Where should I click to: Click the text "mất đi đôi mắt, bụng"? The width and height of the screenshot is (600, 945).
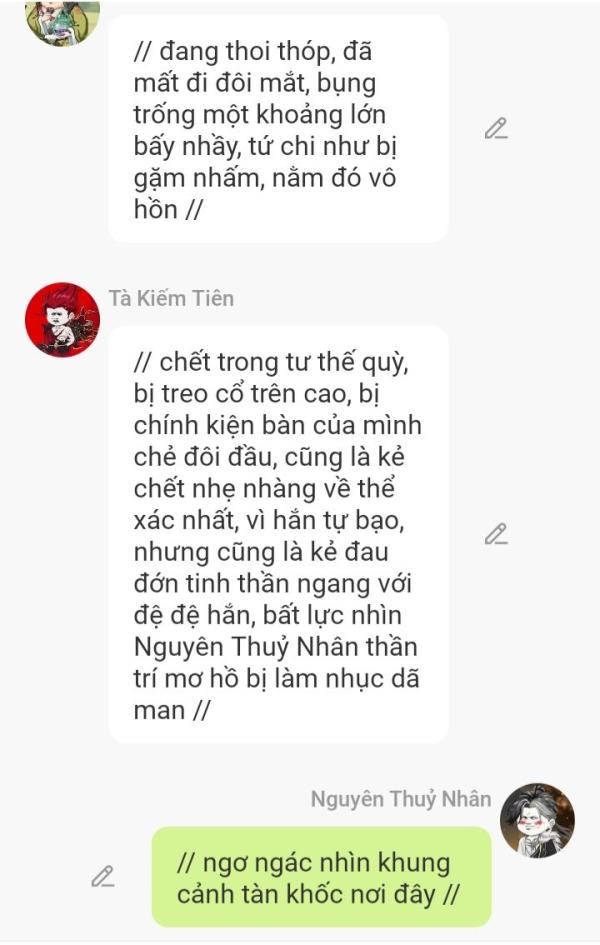(255, 84)
